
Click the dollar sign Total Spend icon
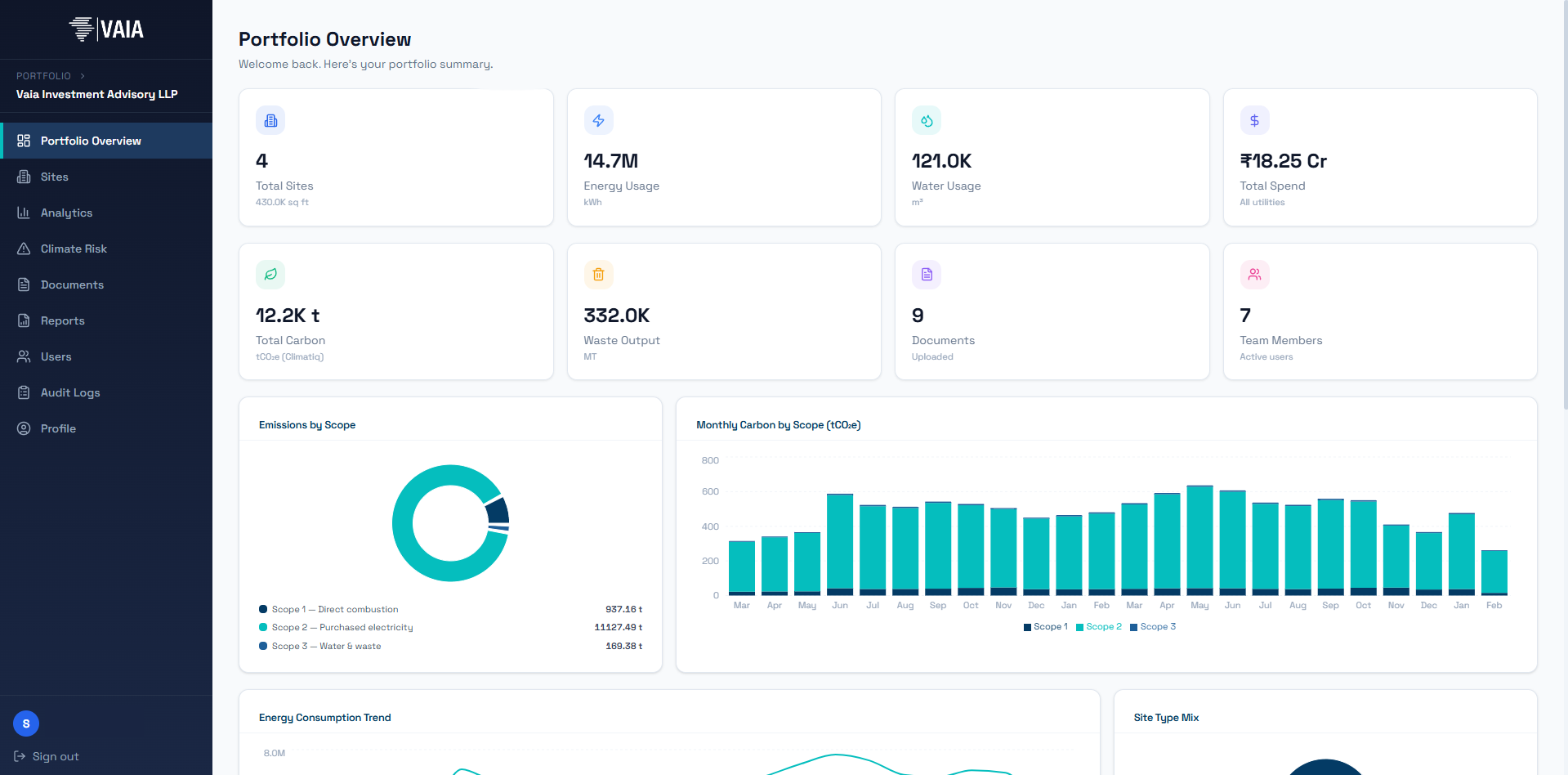pyautogui.click(x=1254, y=120)
